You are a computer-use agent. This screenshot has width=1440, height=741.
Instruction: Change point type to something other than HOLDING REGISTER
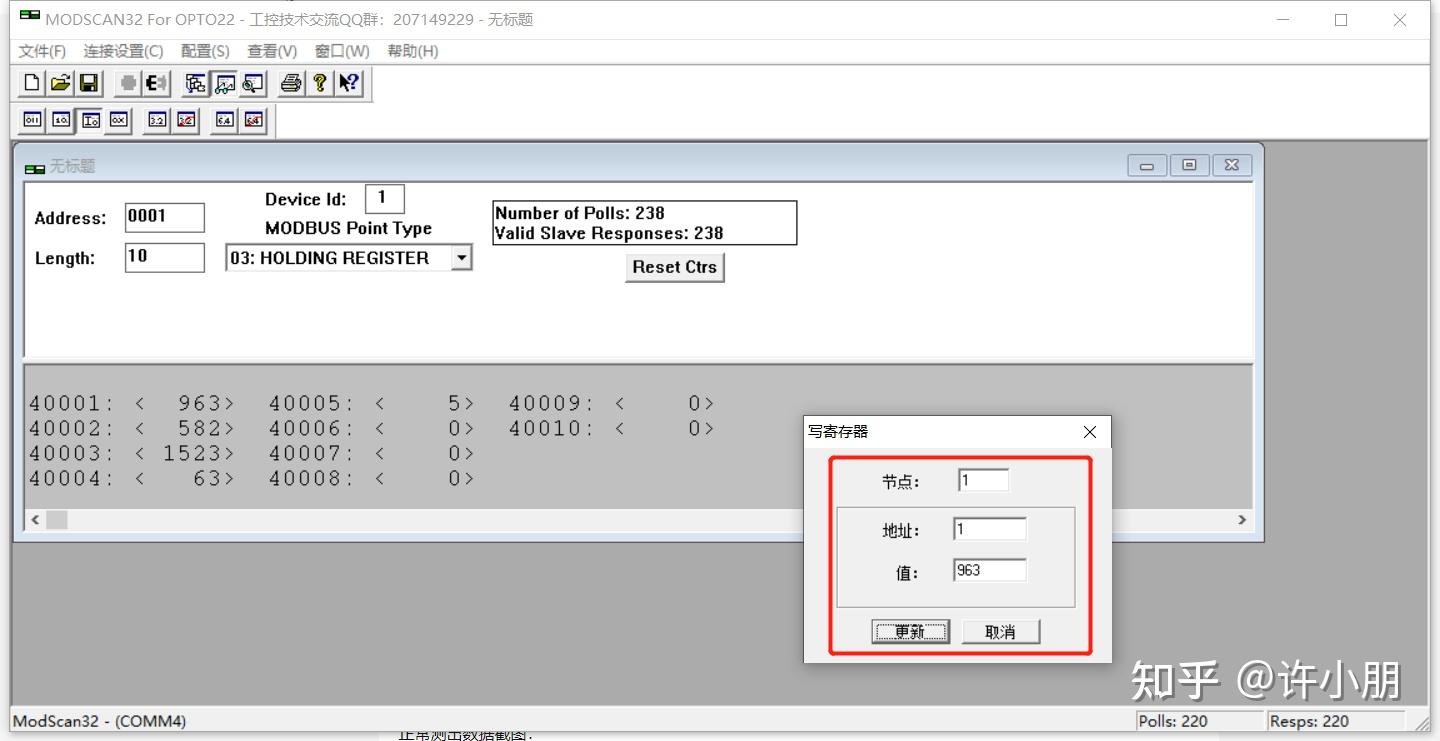462,257
